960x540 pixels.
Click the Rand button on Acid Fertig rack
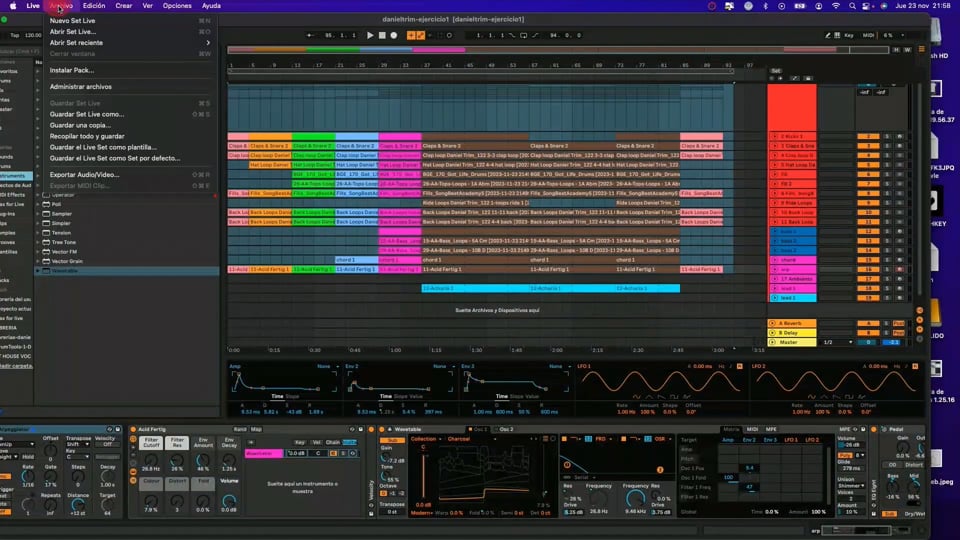pos(239,430)
